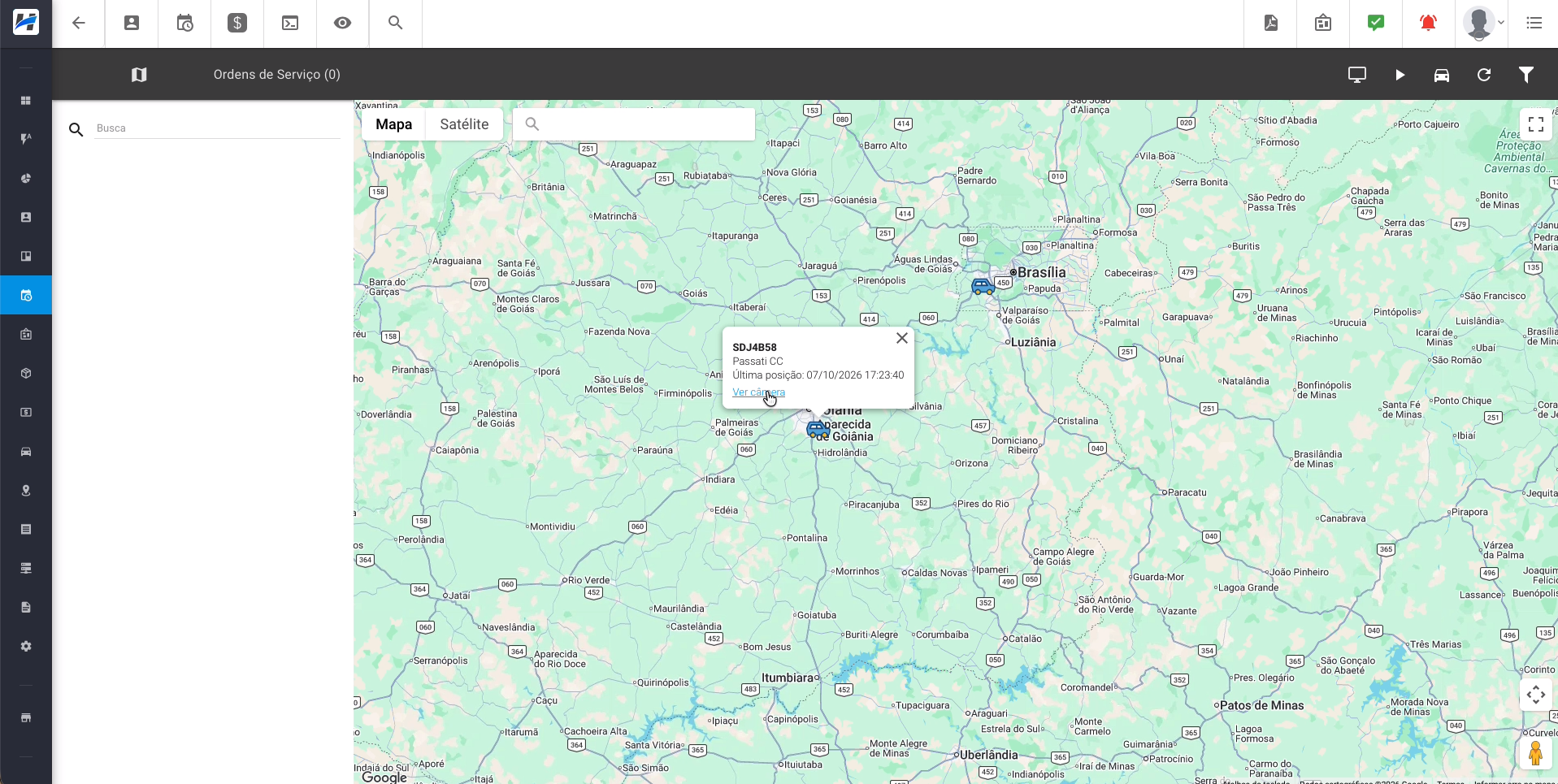Switch to the Satélite map view
Viewport: 1558px width, 784px height.
[464, 124]
